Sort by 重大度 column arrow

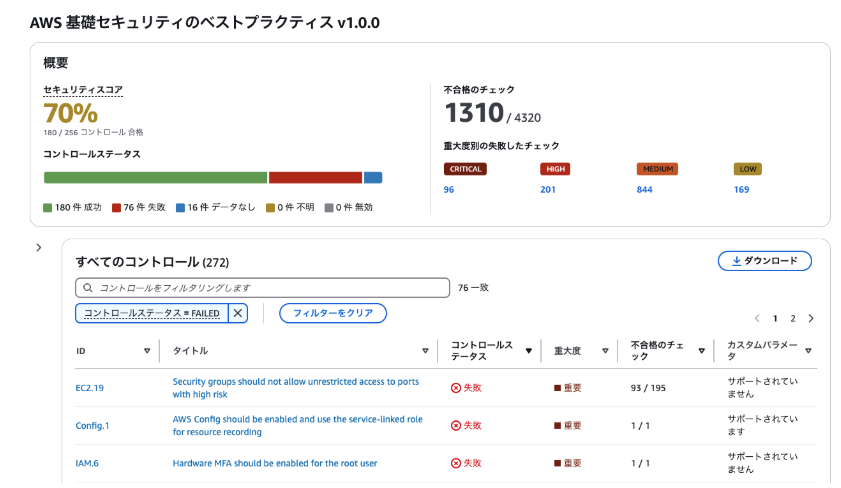(x=605, y=351)
